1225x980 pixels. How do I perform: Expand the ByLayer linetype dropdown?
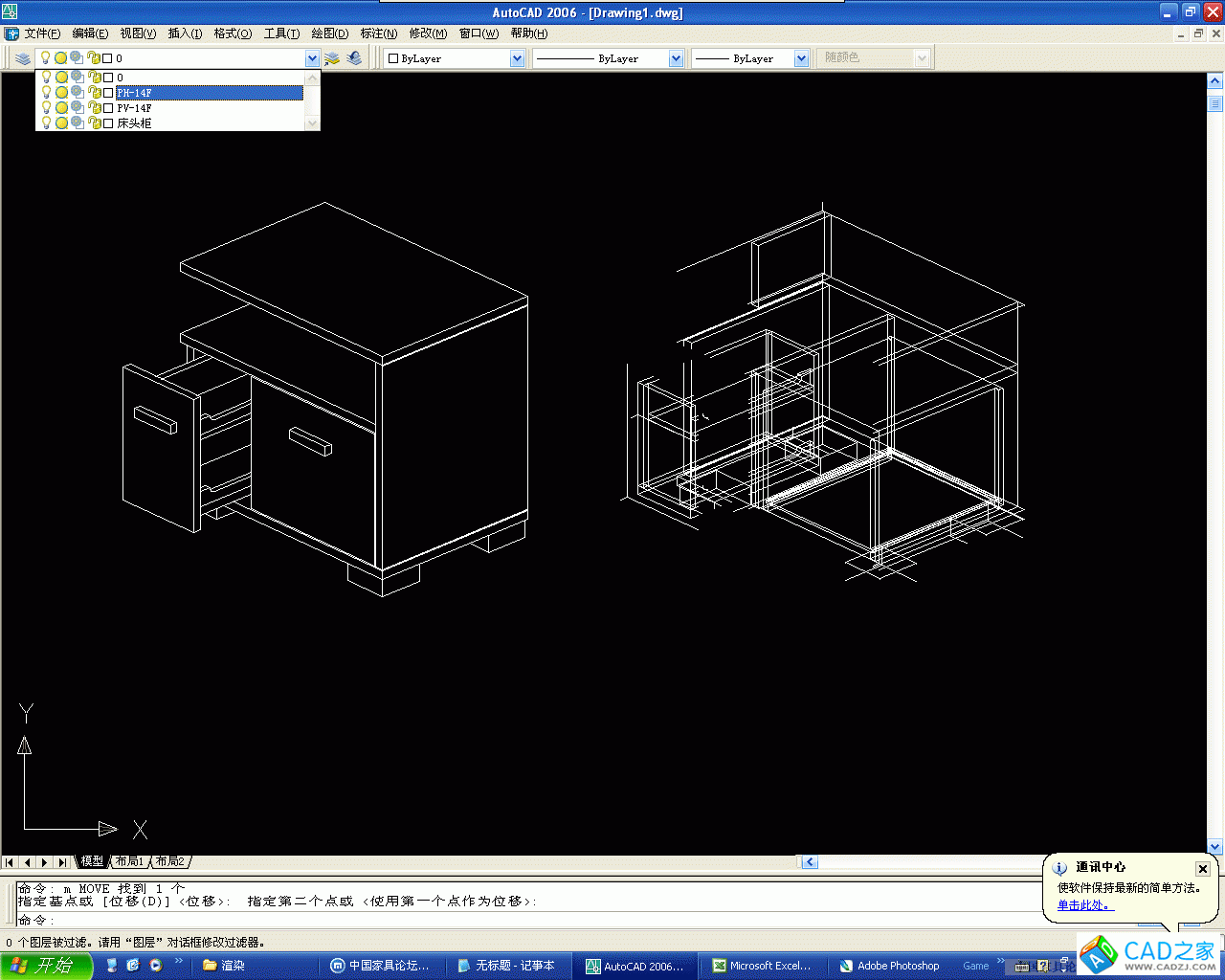pos(676,58)
